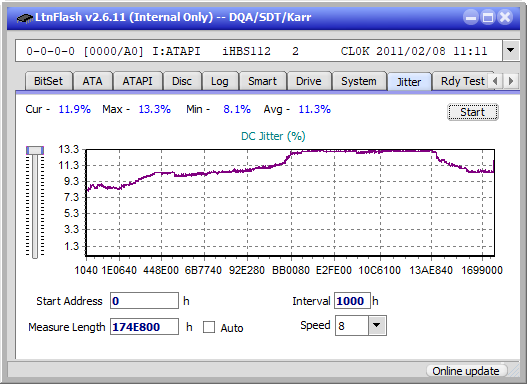This screenshot has height=384, width=527.
Task: Open the Rdy Test tab
Action: point(462,81)
